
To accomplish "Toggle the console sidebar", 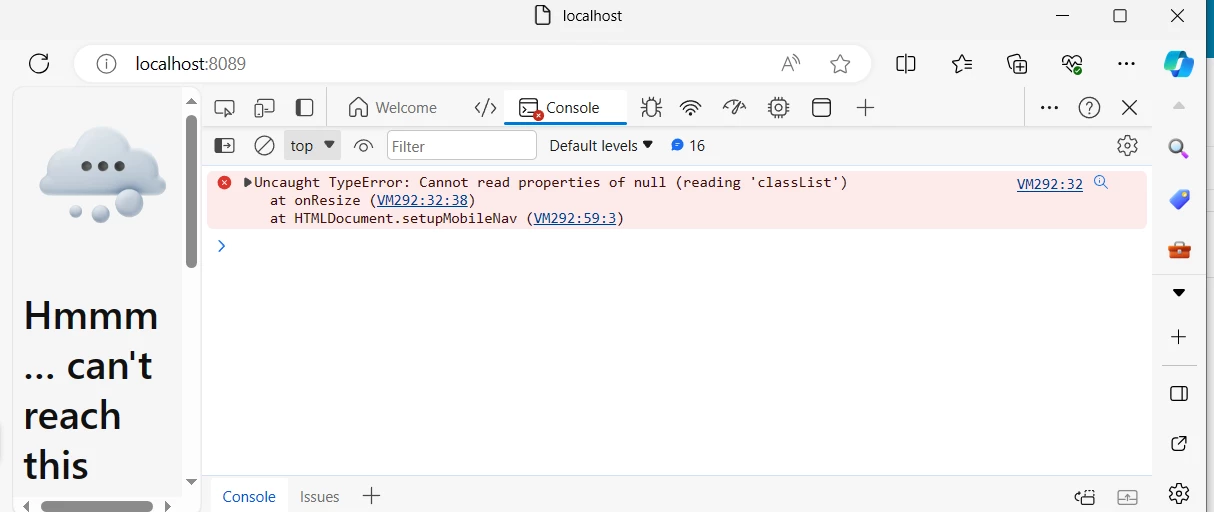I will pos(225,146).
